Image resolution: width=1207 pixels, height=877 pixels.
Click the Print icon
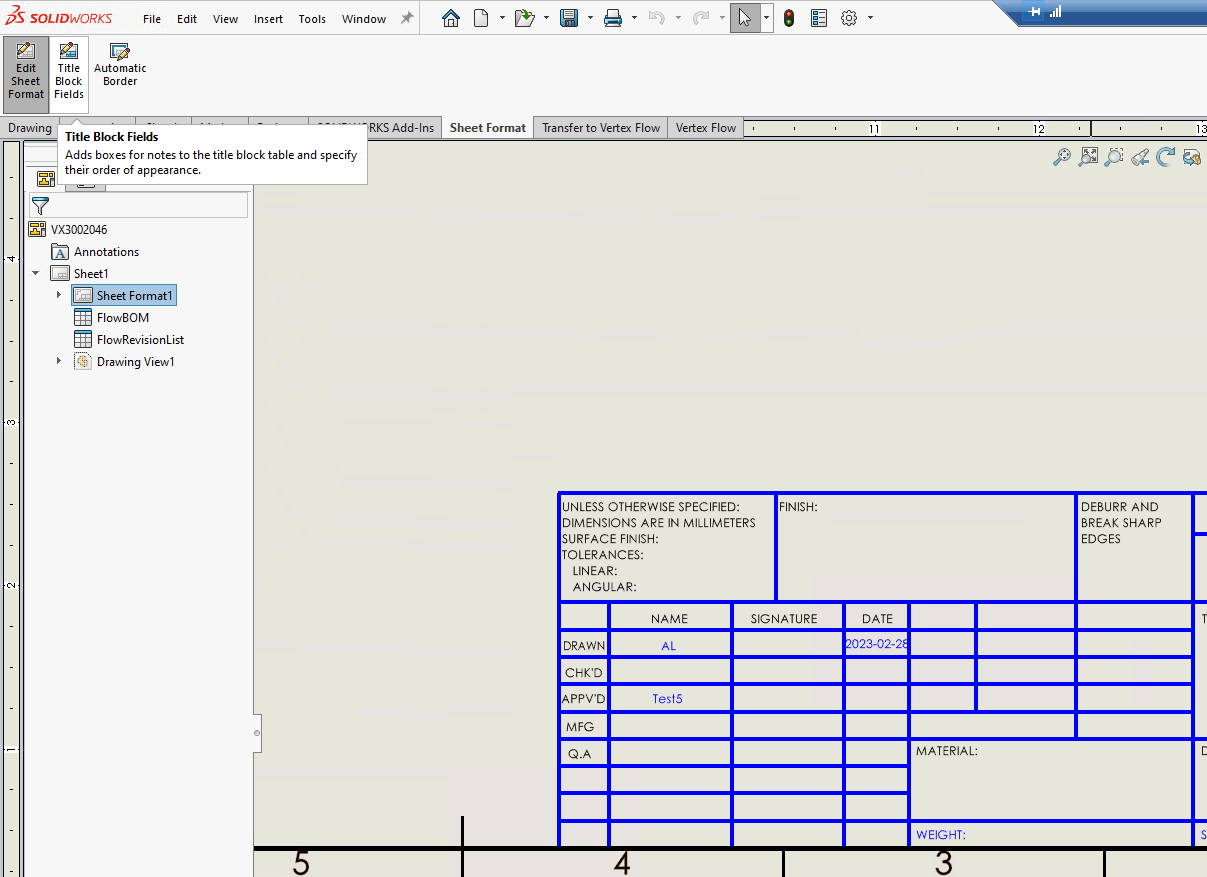613,18
